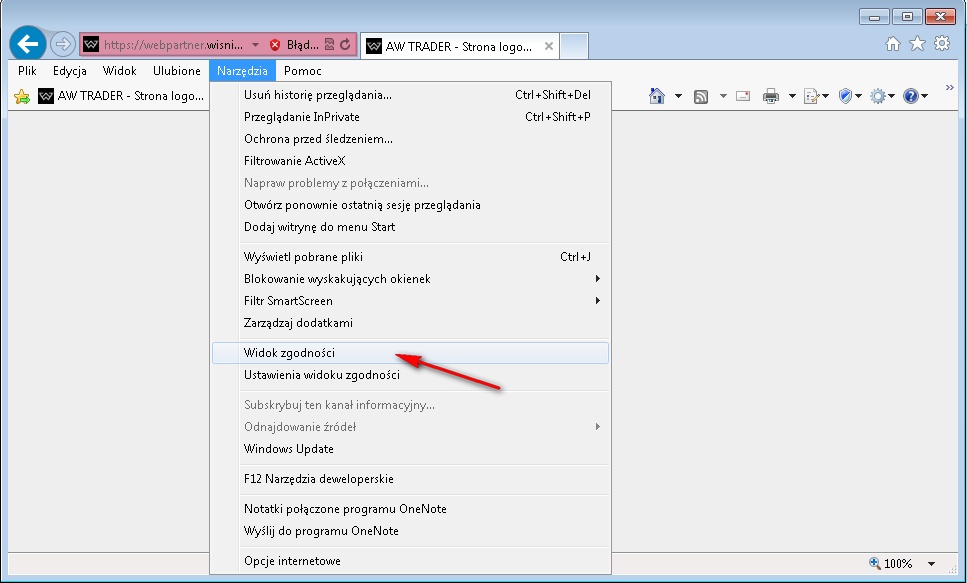
Task: Open Favorites with the star icon
Action: [x=917, y=43]
